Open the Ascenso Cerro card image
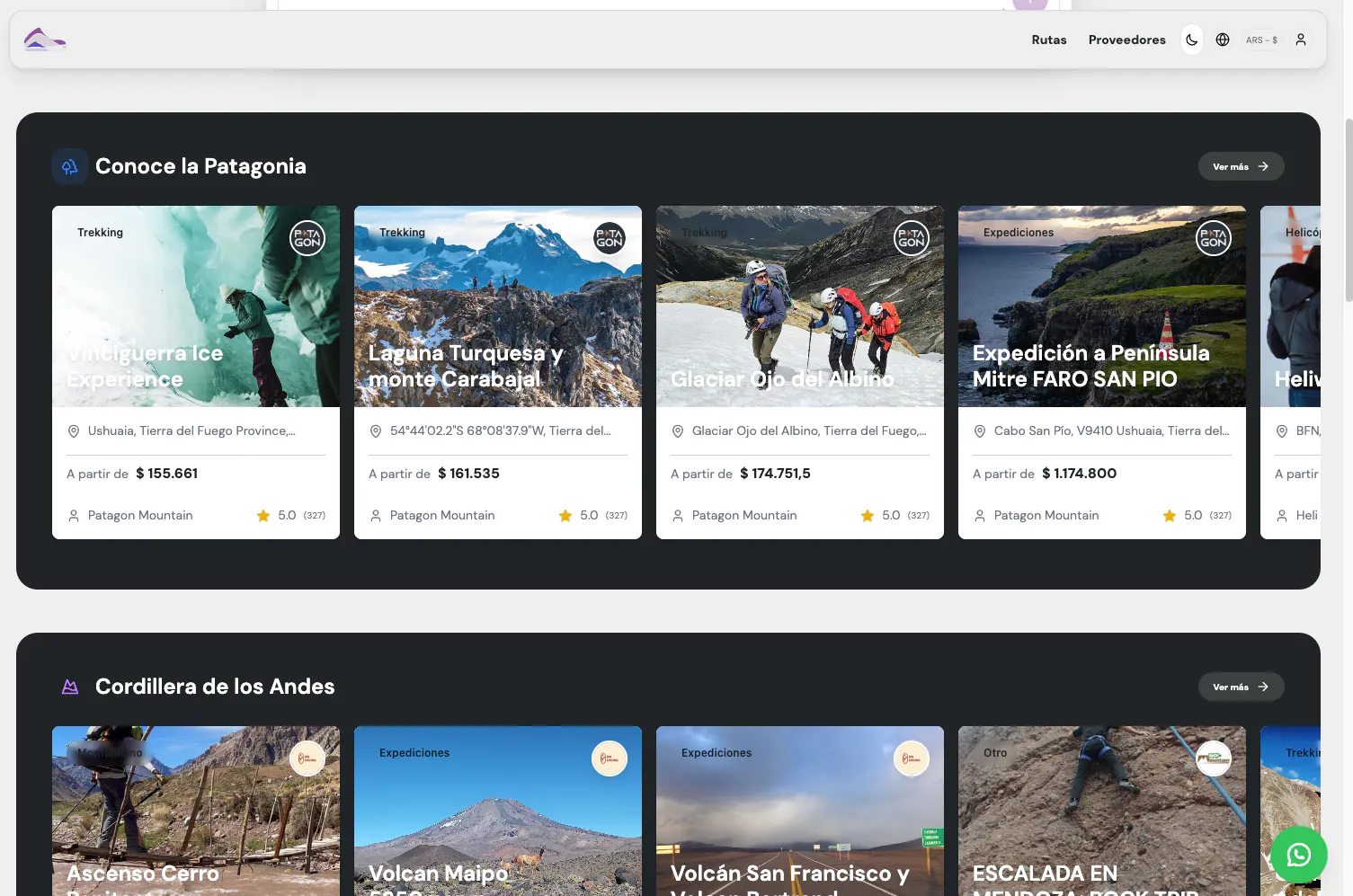 (196, 811)
